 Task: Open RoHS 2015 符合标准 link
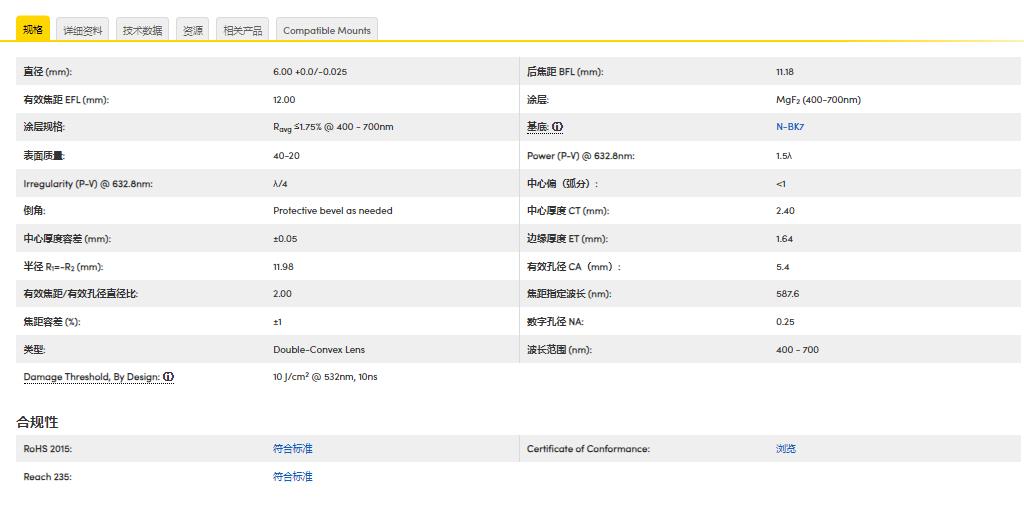[293, 449]
